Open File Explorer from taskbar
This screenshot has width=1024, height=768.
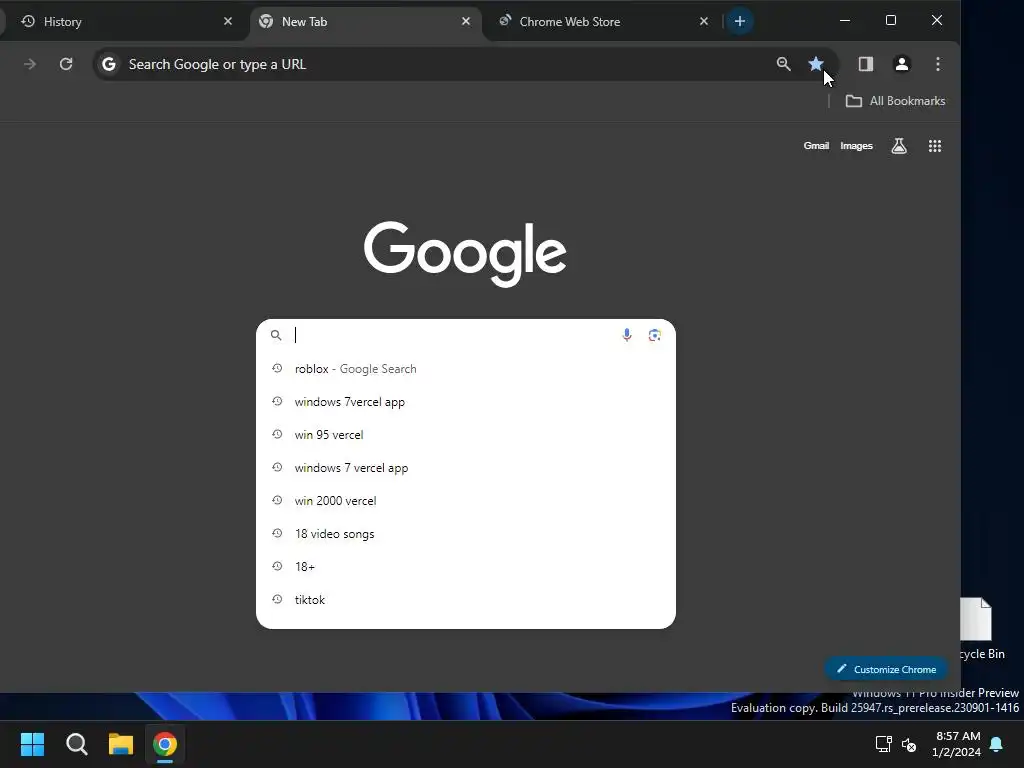(121, 744)
